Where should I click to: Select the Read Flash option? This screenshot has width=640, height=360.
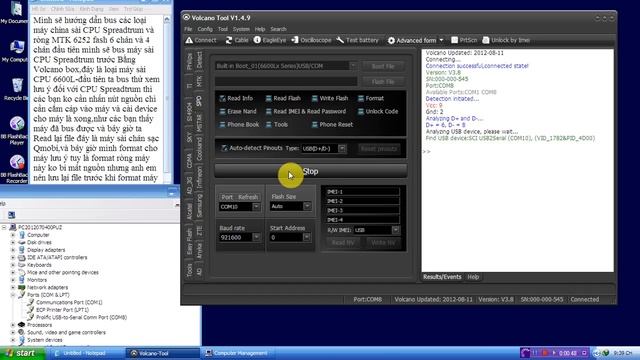(283, 98)
